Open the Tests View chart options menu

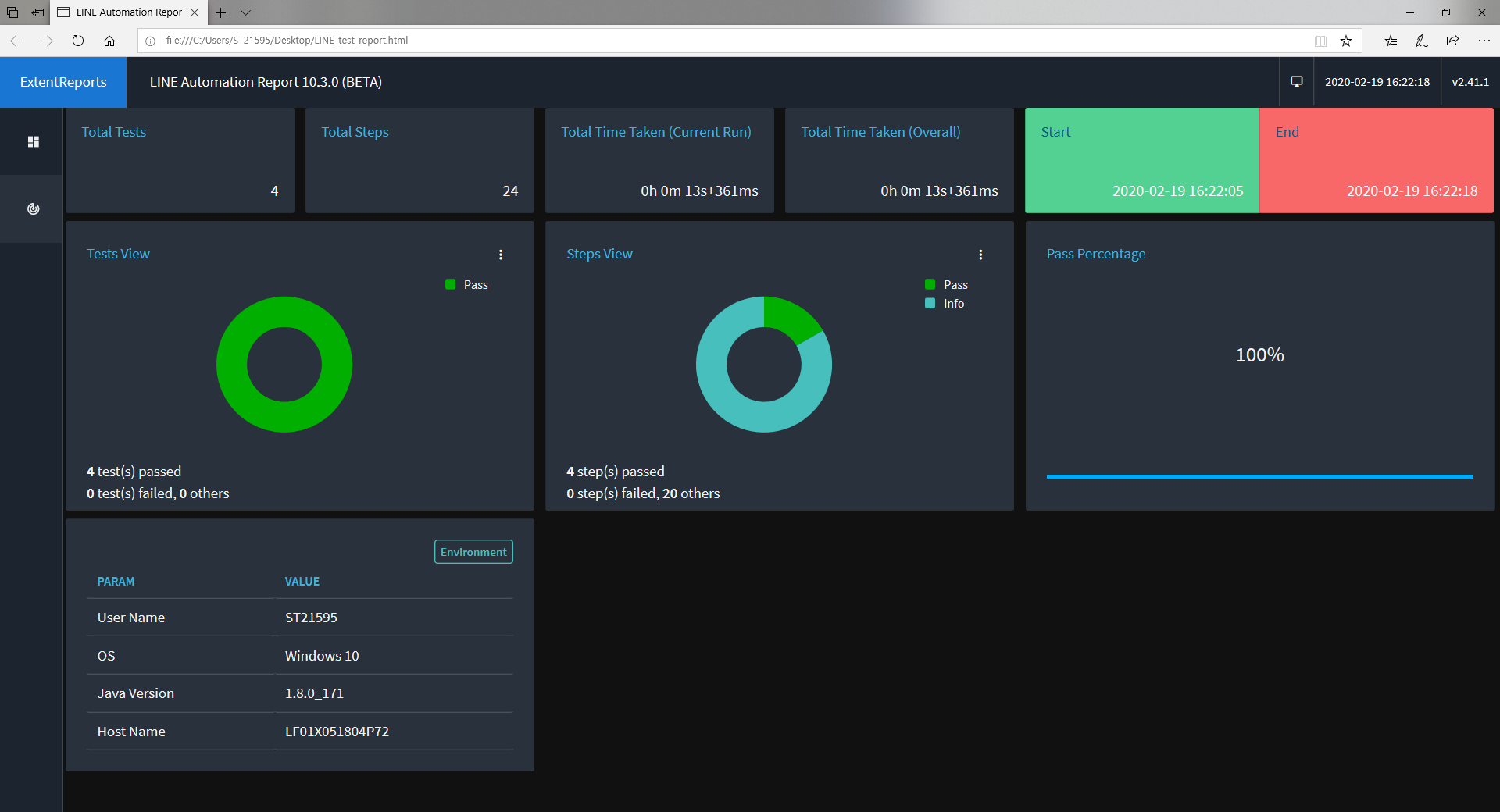point(501,255)
